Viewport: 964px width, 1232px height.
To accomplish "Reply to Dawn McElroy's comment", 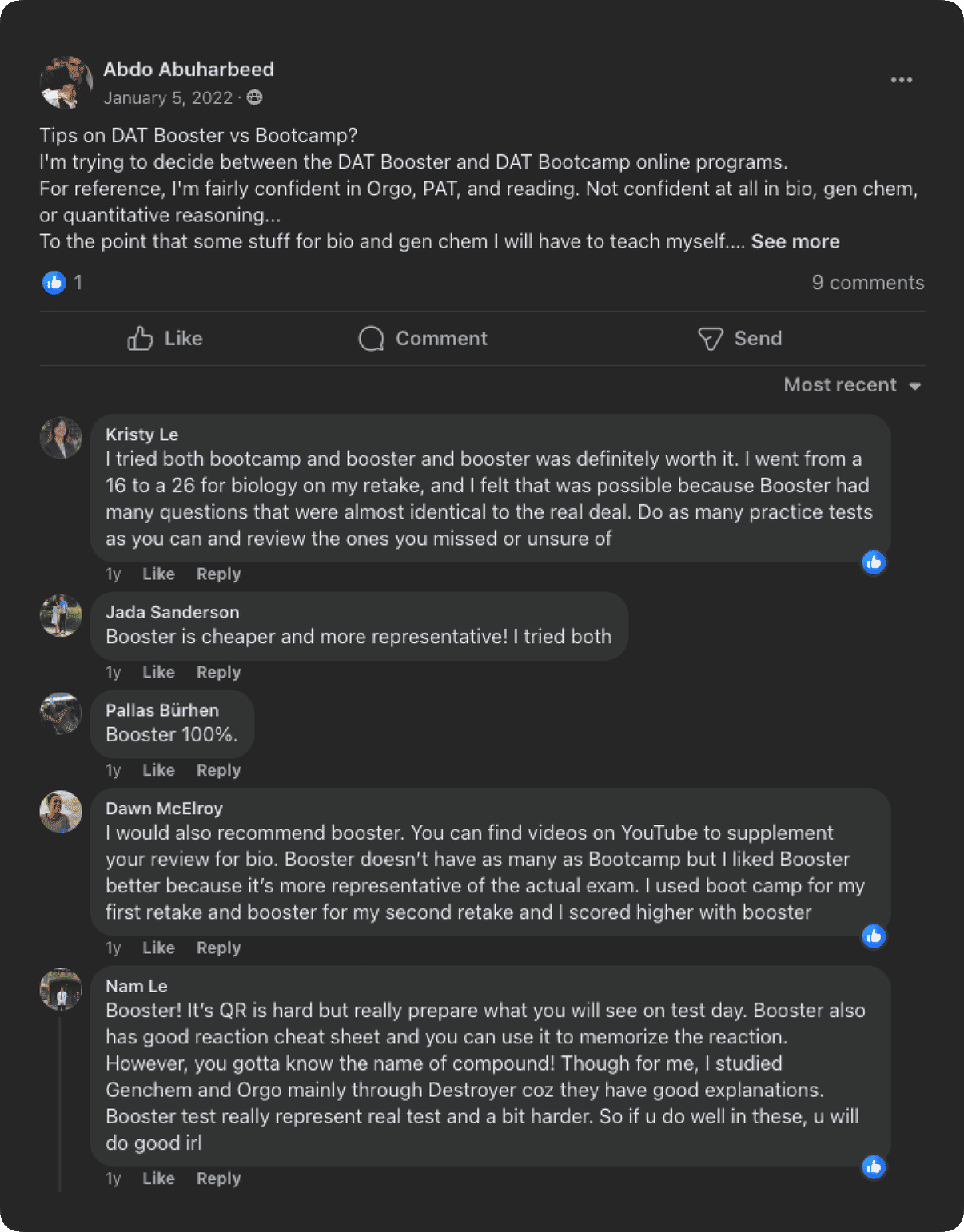I will (218, 948).
